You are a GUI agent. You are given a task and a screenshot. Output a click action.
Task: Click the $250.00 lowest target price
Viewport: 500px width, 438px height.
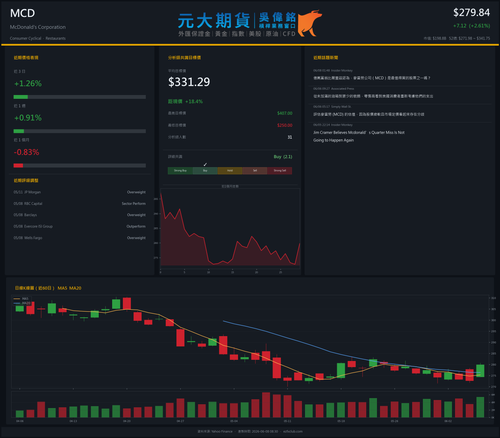pos(285,125)
